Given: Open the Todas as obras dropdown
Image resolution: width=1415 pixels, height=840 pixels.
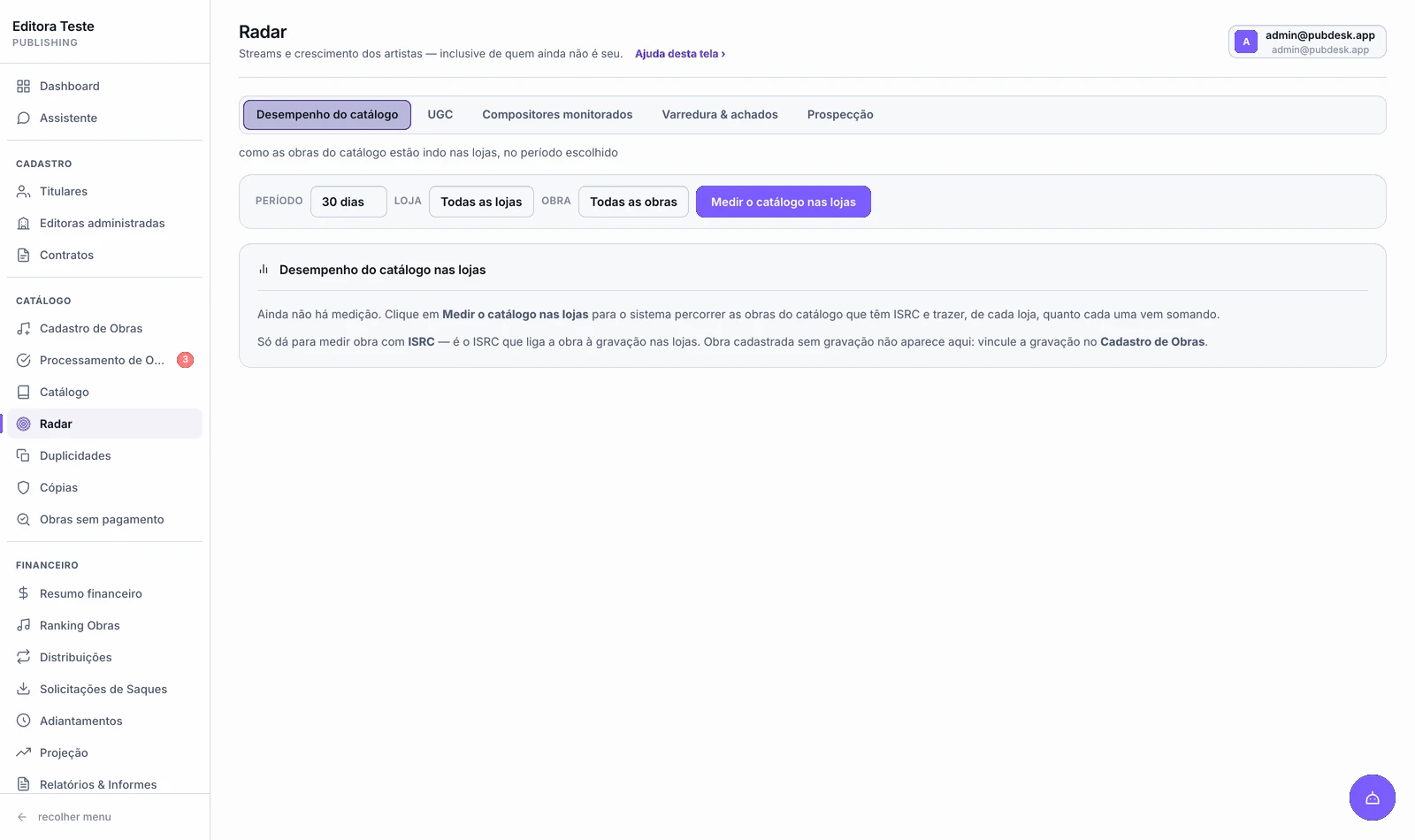Looking at the screenshot, I should pyautogui.click(x=633, y=202).
